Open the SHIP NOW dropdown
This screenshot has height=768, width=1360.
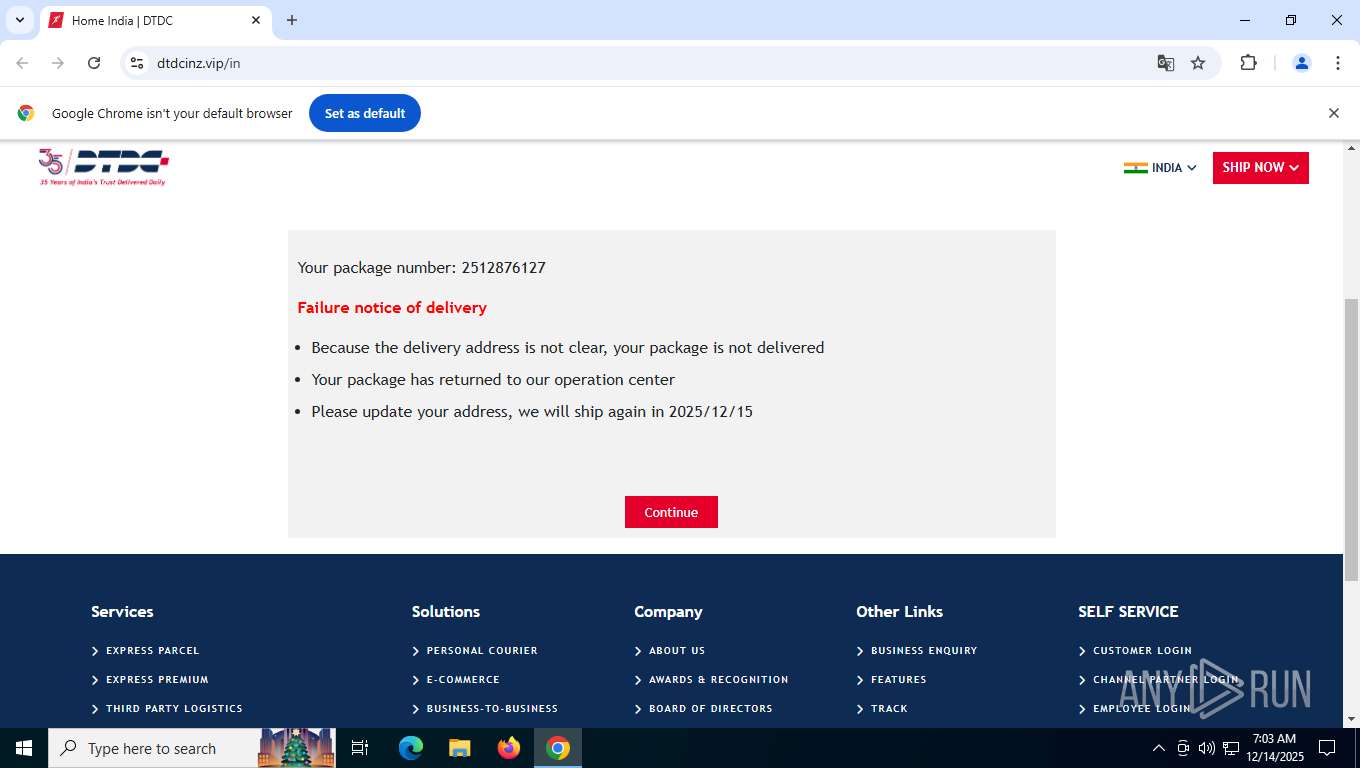pos(1261,168)
